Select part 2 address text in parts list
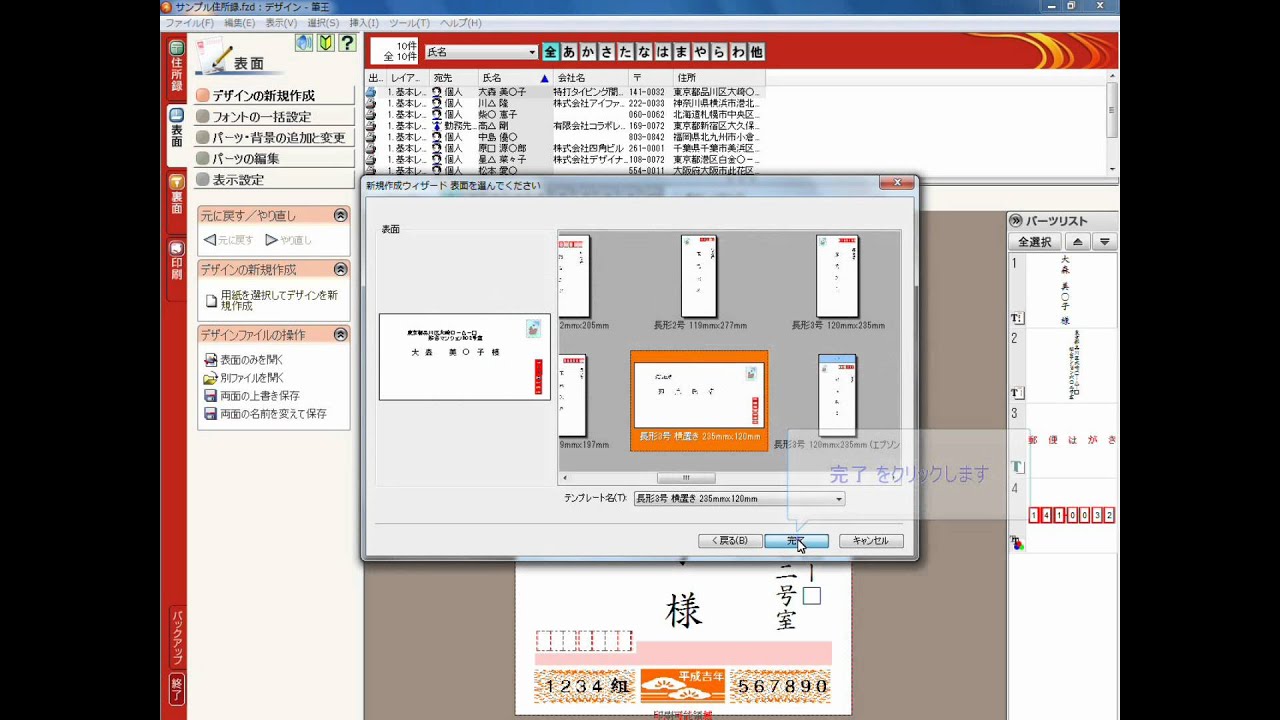 coord(1075,364)
